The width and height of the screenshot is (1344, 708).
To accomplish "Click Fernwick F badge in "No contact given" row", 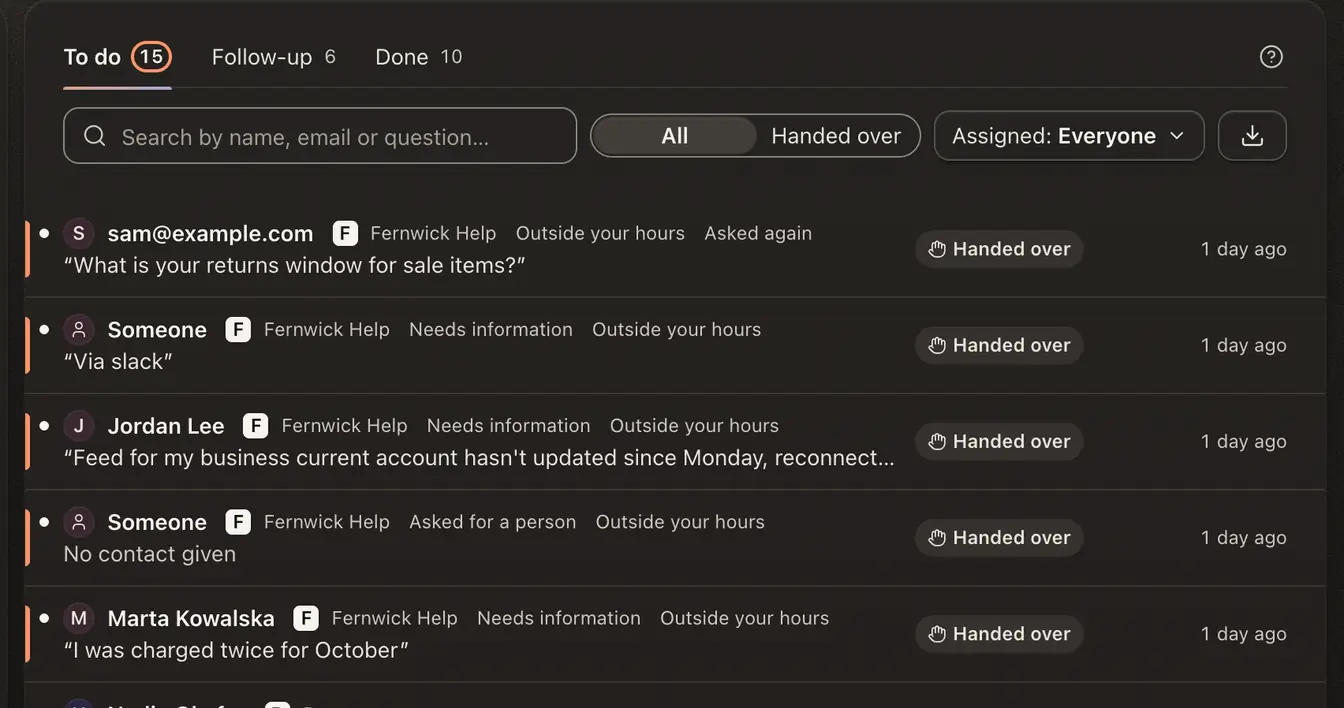I will [238, 521].
